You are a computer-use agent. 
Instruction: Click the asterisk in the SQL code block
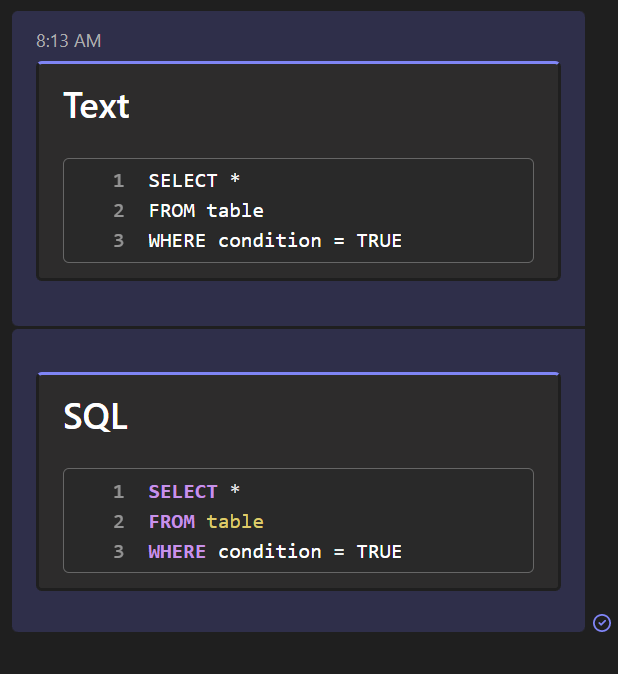point(235,492)
